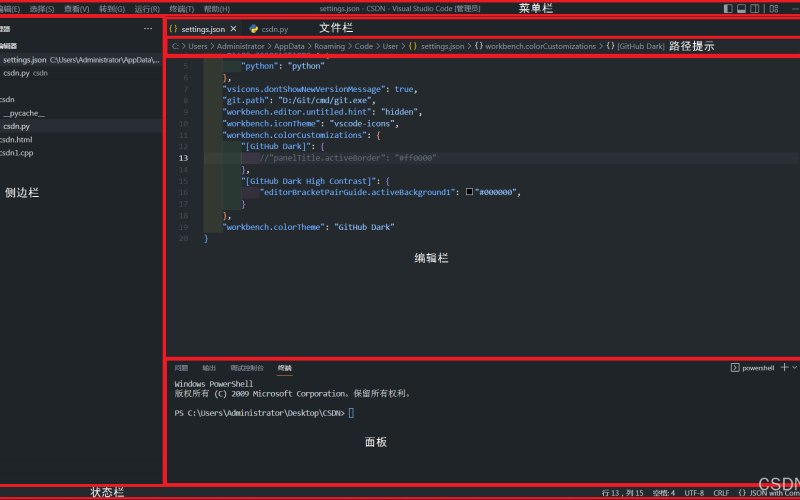Click "[GitHub Dark High Contrast]" key in editor
Screen dimensions: 800x500
pyautogui.click(x=311, y=181)
